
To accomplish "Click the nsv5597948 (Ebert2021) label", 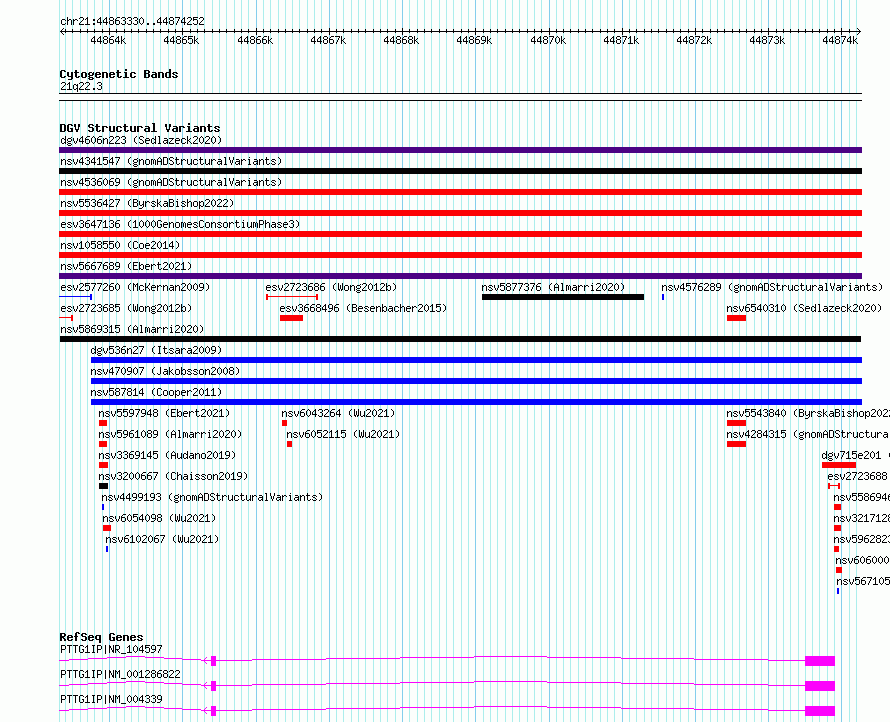I will [164, 413].
